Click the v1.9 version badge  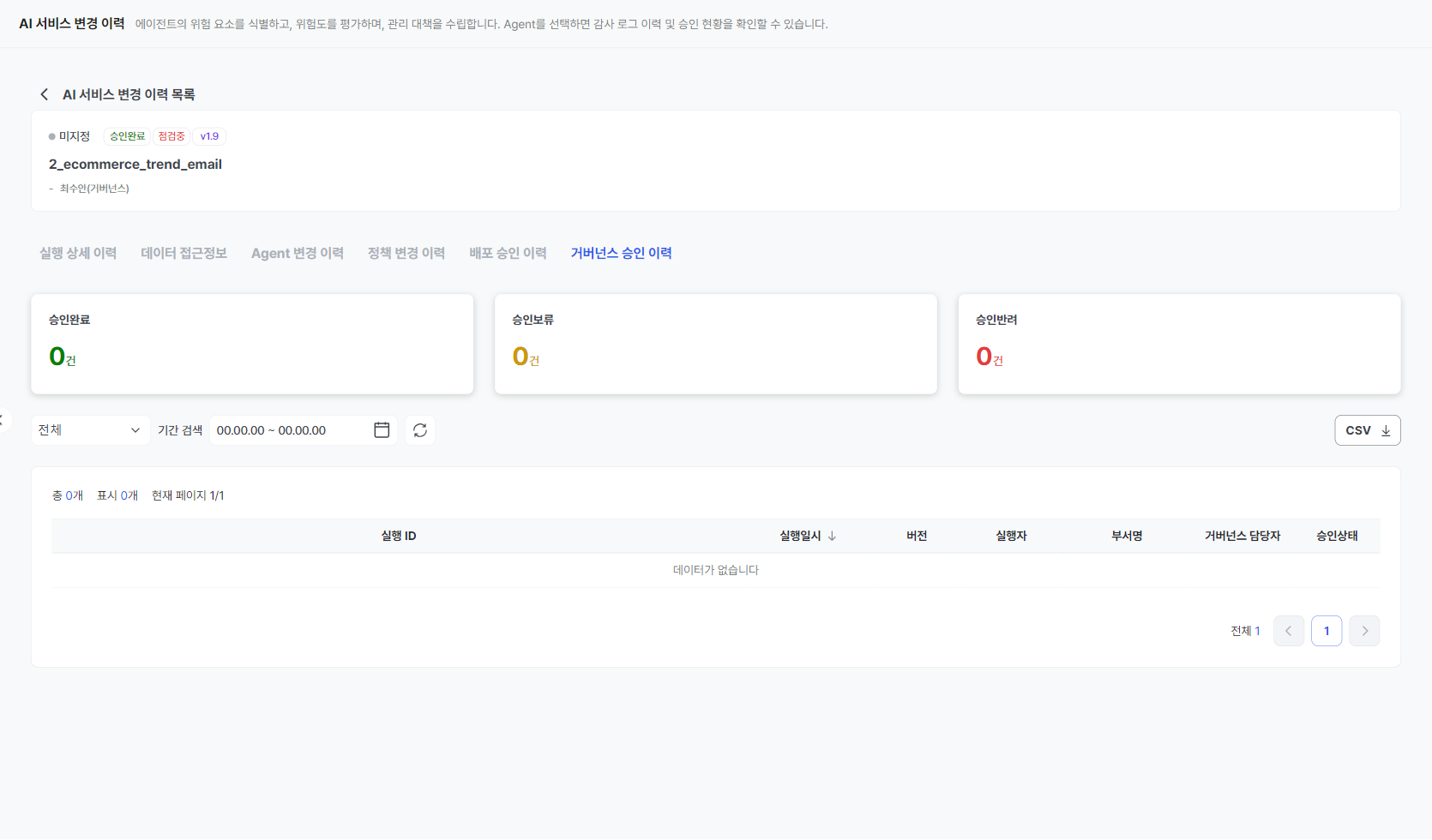click(x=209, y=136)
